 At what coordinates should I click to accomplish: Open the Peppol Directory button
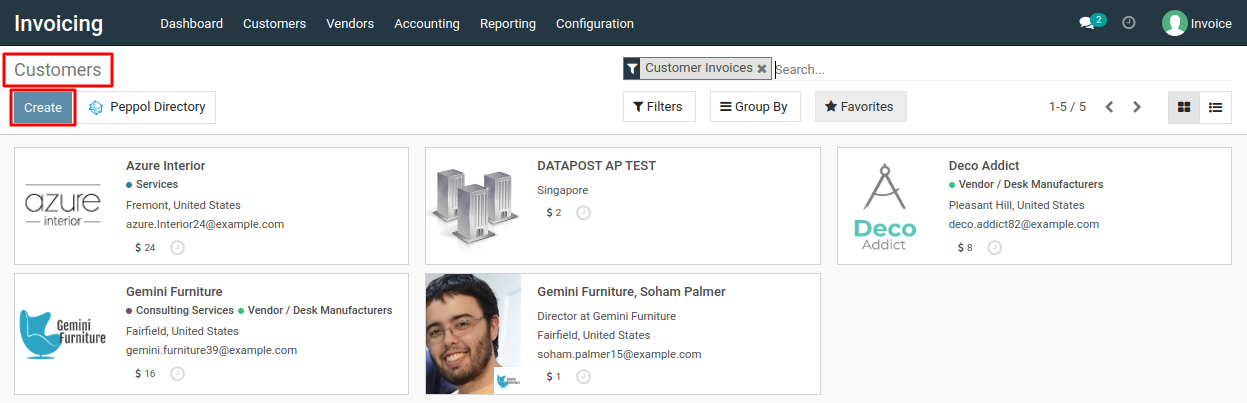[x=147, y=107]
